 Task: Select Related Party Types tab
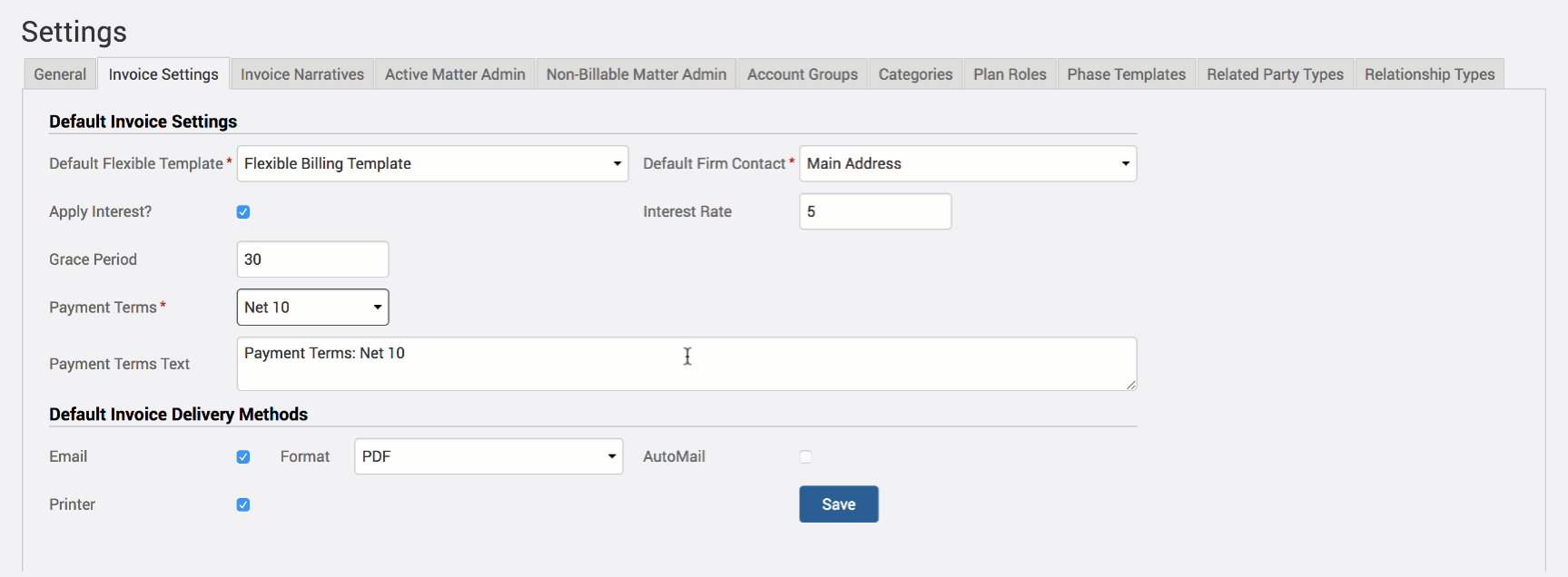1275,74
